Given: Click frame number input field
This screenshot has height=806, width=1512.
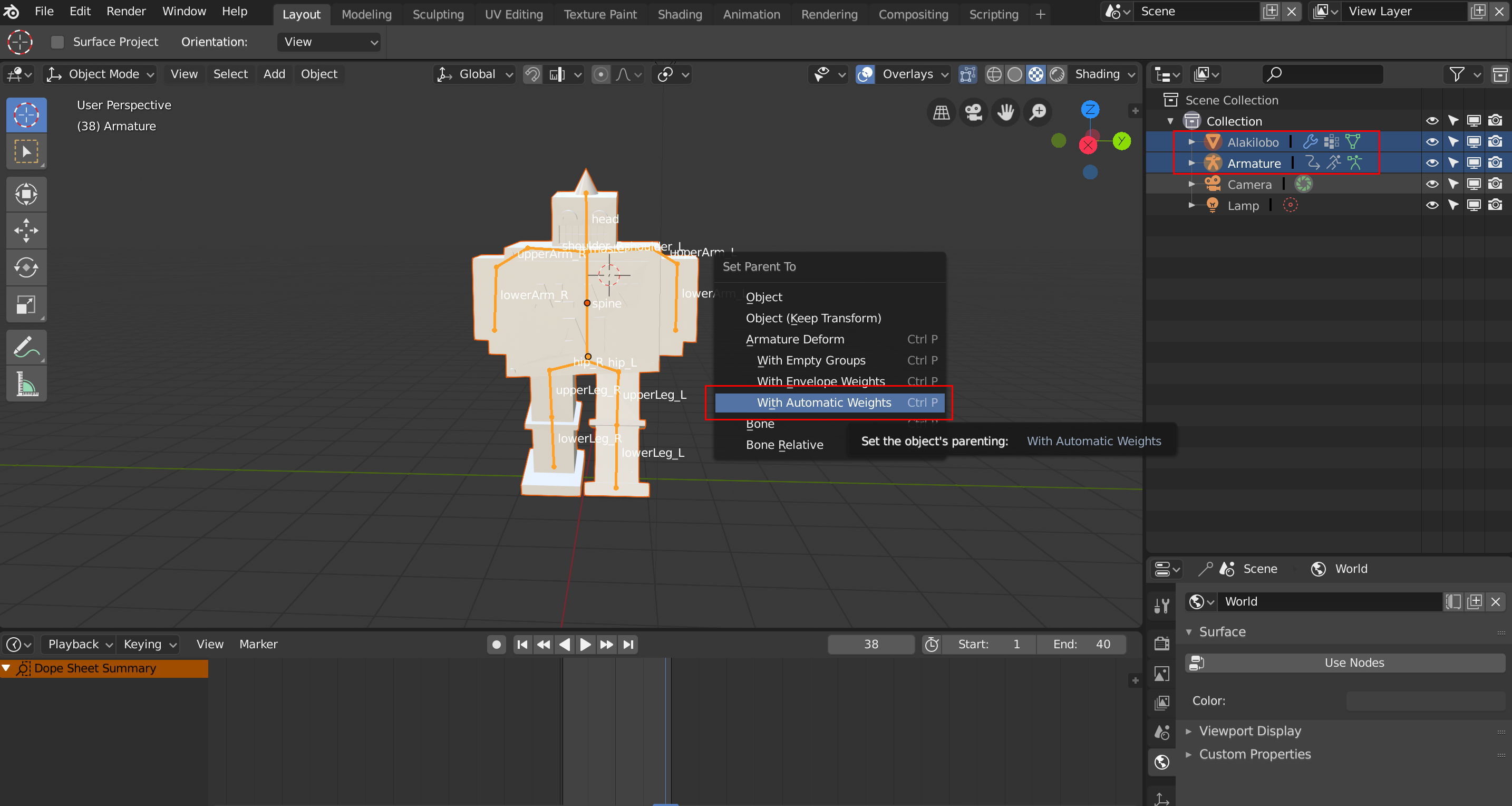Looking at the screenshot, I should coord(868,644).
